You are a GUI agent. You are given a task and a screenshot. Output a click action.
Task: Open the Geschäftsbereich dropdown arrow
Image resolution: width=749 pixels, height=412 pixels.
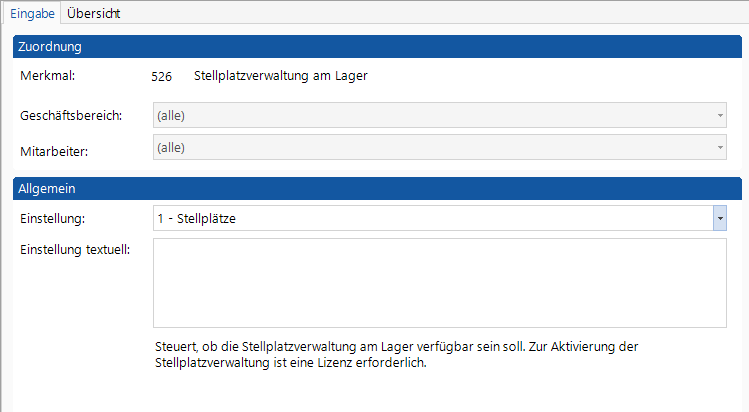pyautogui.click(x=720, y=115)
